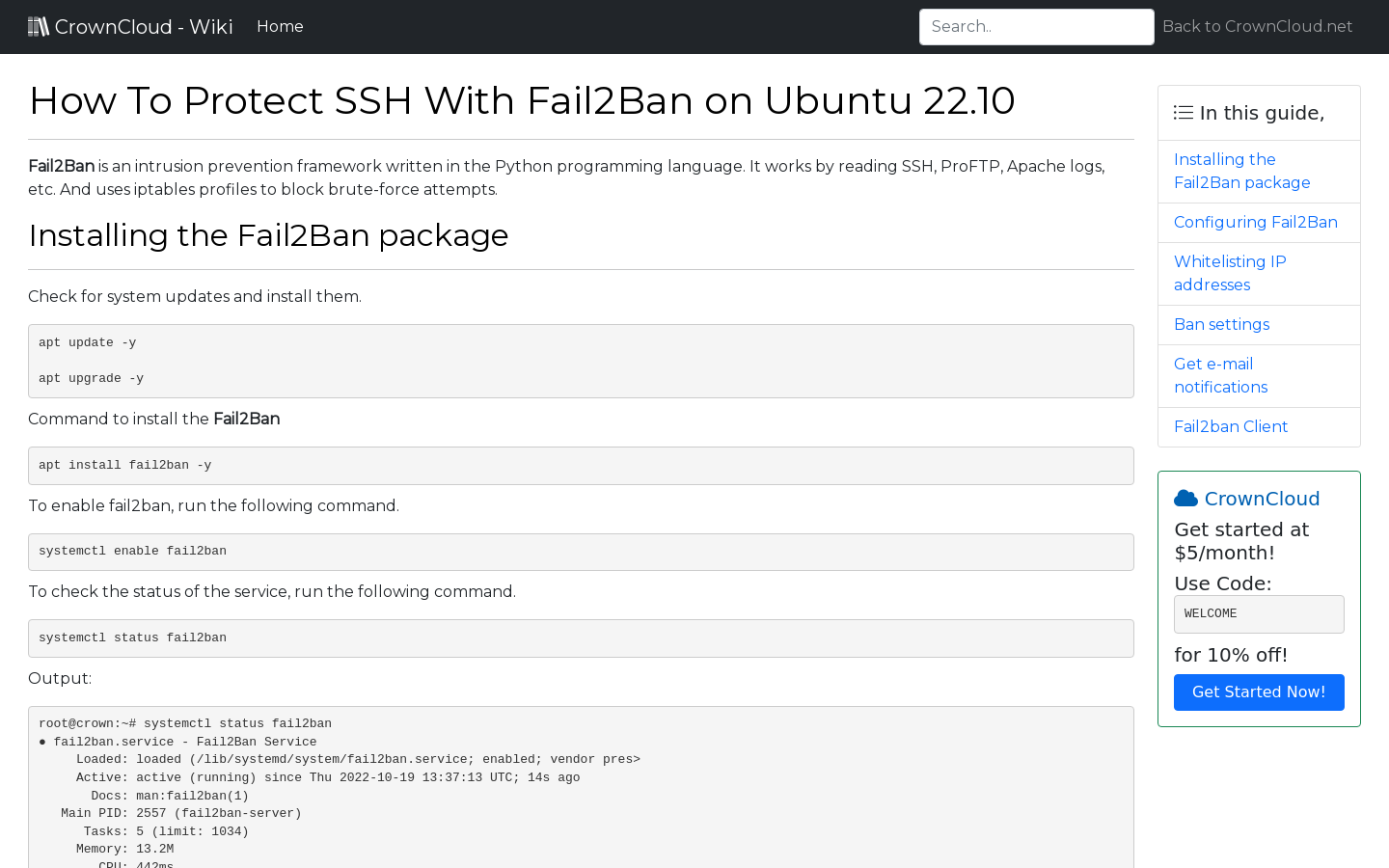Open the 'Installing the Fail2Ban package' guide section
Viewport: 1389px width, 868px height.
click(x=1241, y=171)
